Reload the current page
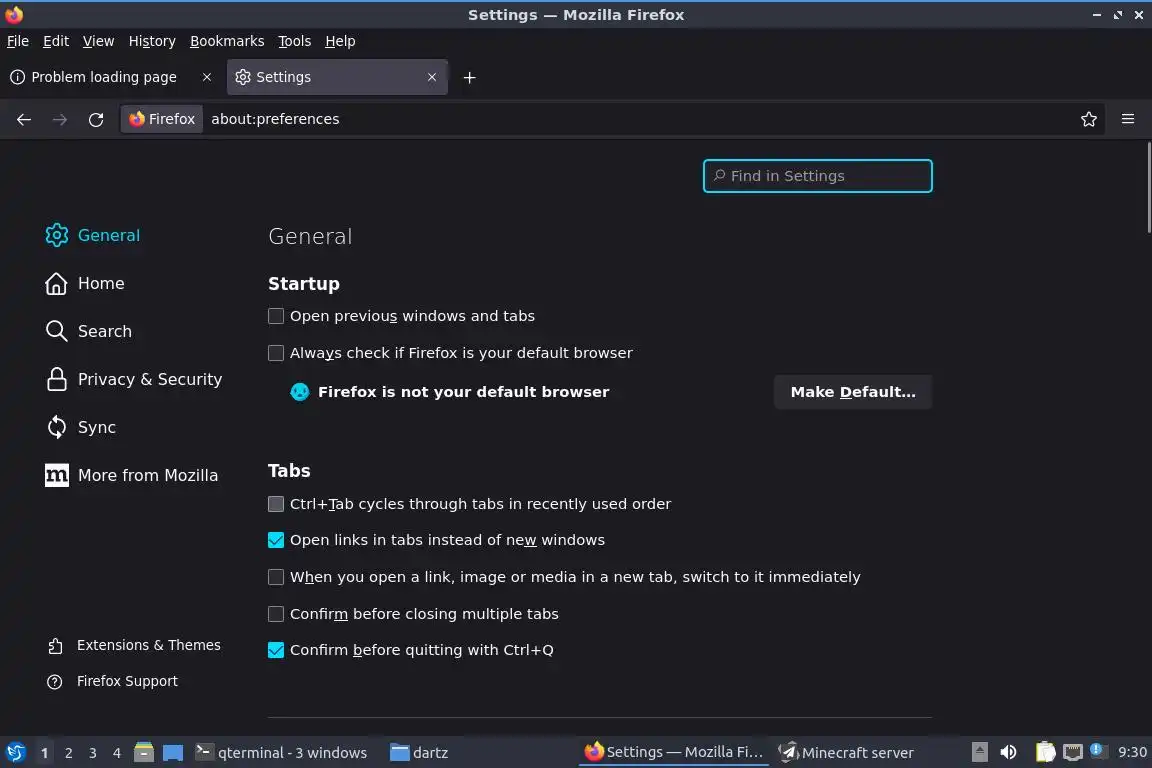This screenshot has height=768, width=1152. coord(96,119)
